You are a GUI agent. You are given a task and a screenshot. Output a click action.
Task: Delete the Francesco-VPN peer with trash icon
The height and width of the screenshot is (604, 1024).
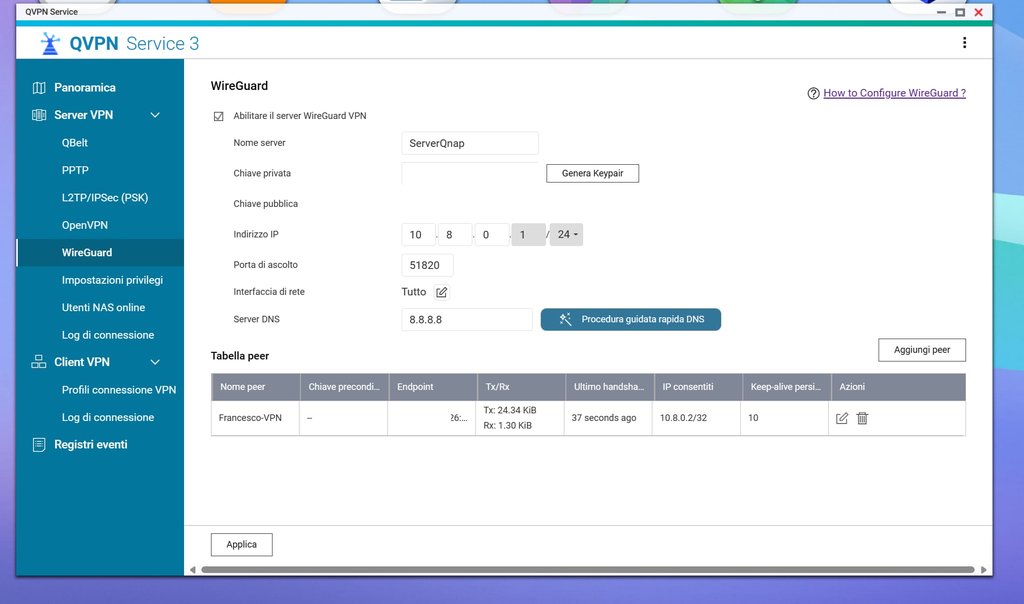tap(862, 418)
